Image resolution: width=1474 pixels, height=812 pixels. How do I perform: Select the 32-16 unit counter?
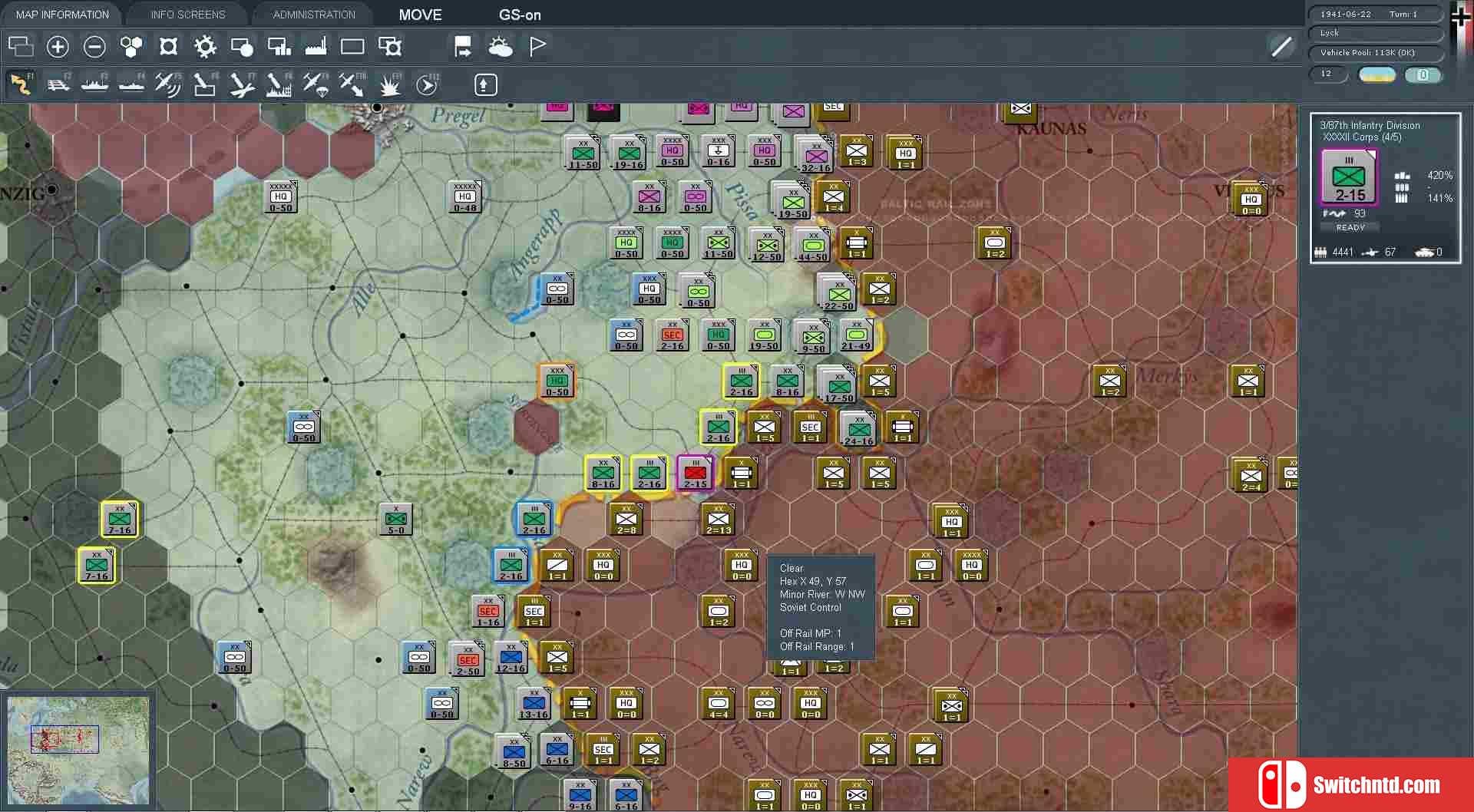(816, 155)
